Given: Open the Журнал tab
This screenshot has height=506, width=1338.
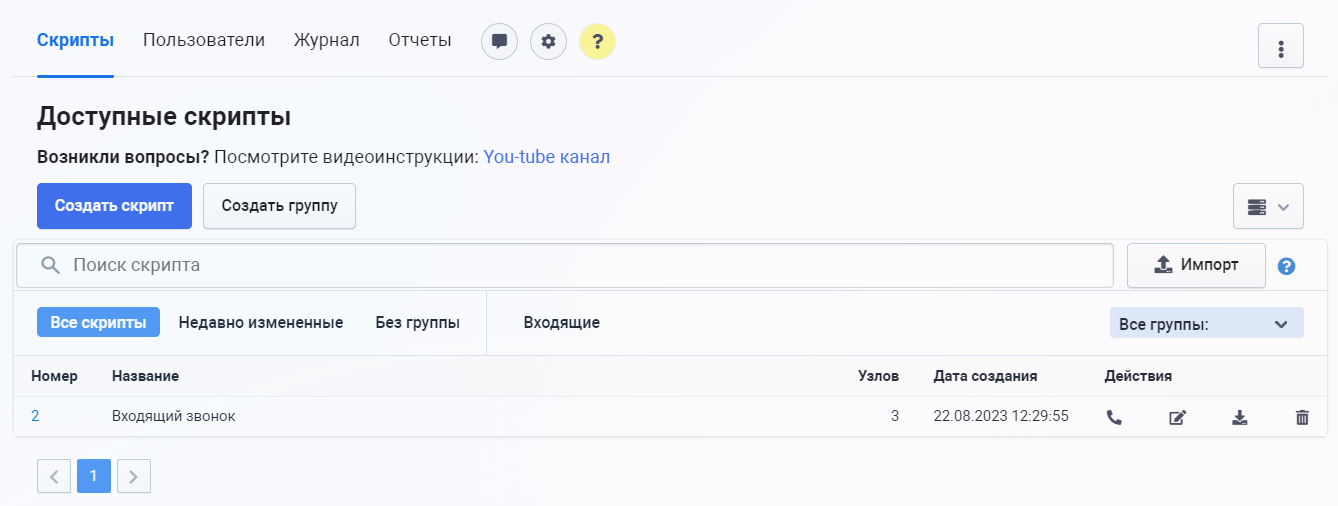Looking at the screenshot, I should 326,41.
